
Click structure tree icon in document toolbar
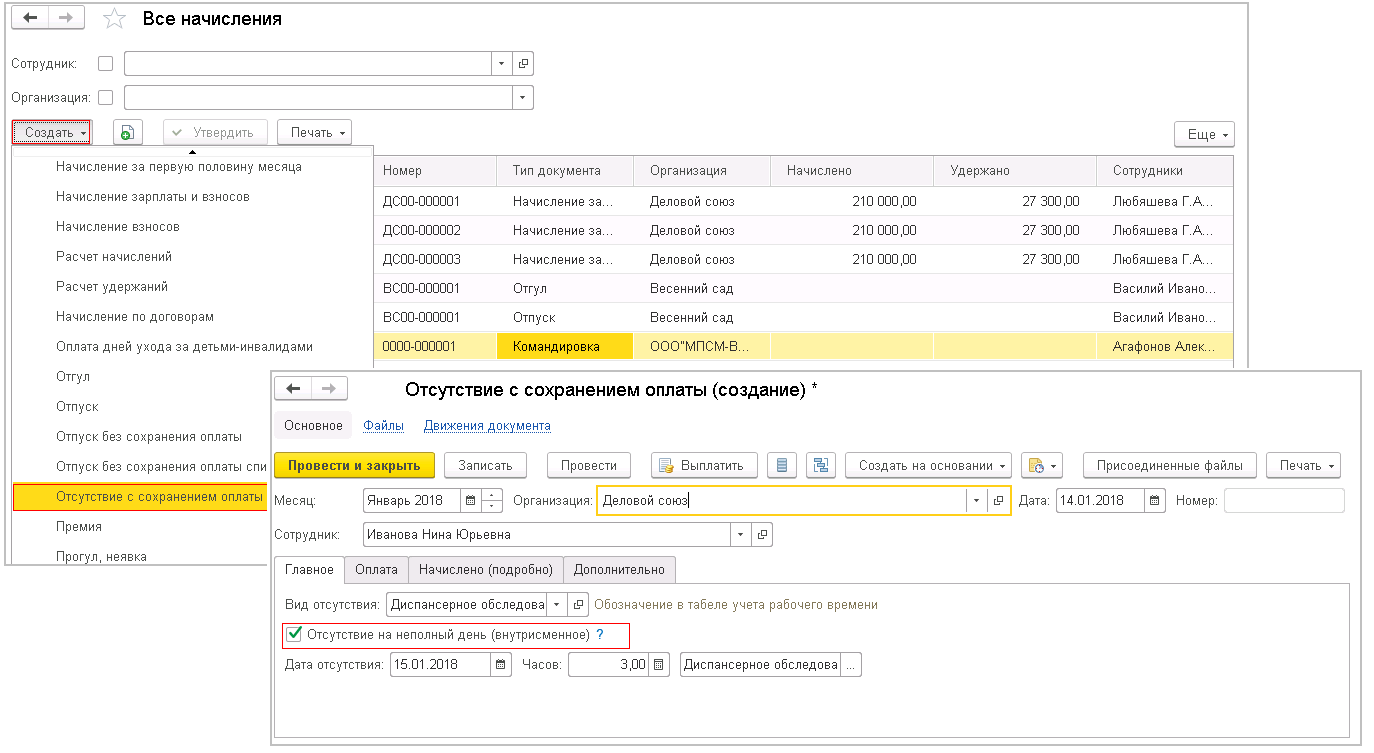[x=821, y=465]
